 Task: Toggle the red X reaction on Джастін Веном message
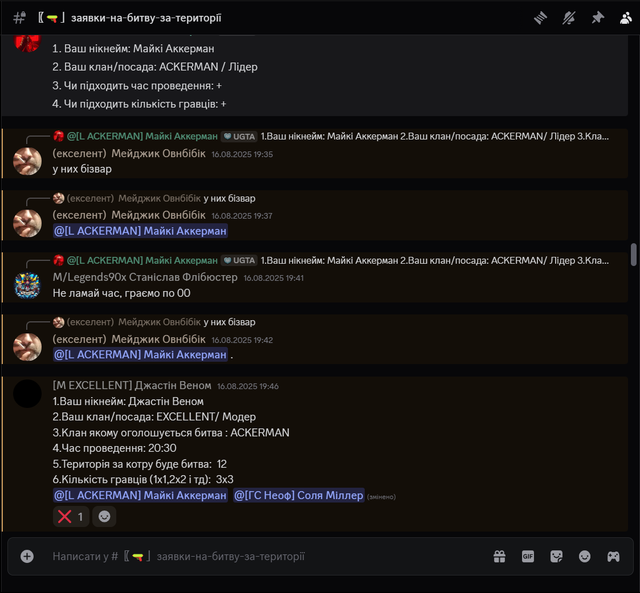tap(71, 517)
